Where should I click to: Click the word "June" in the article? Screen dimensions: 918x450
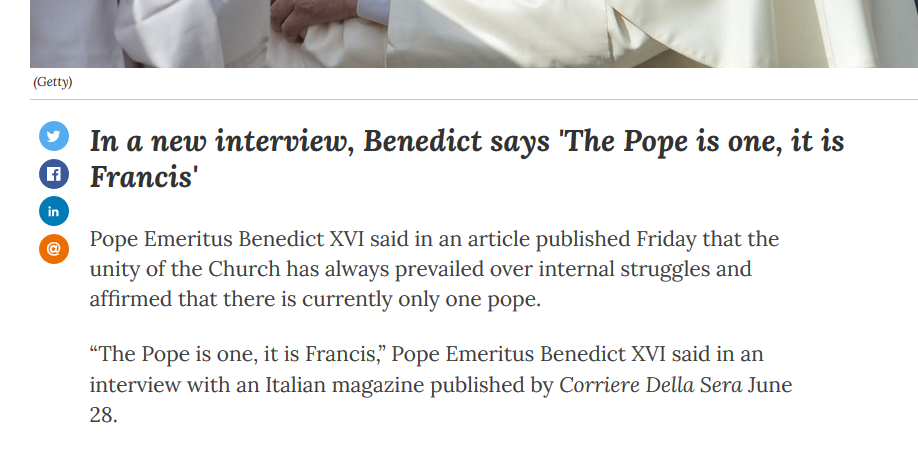(771, 385)
